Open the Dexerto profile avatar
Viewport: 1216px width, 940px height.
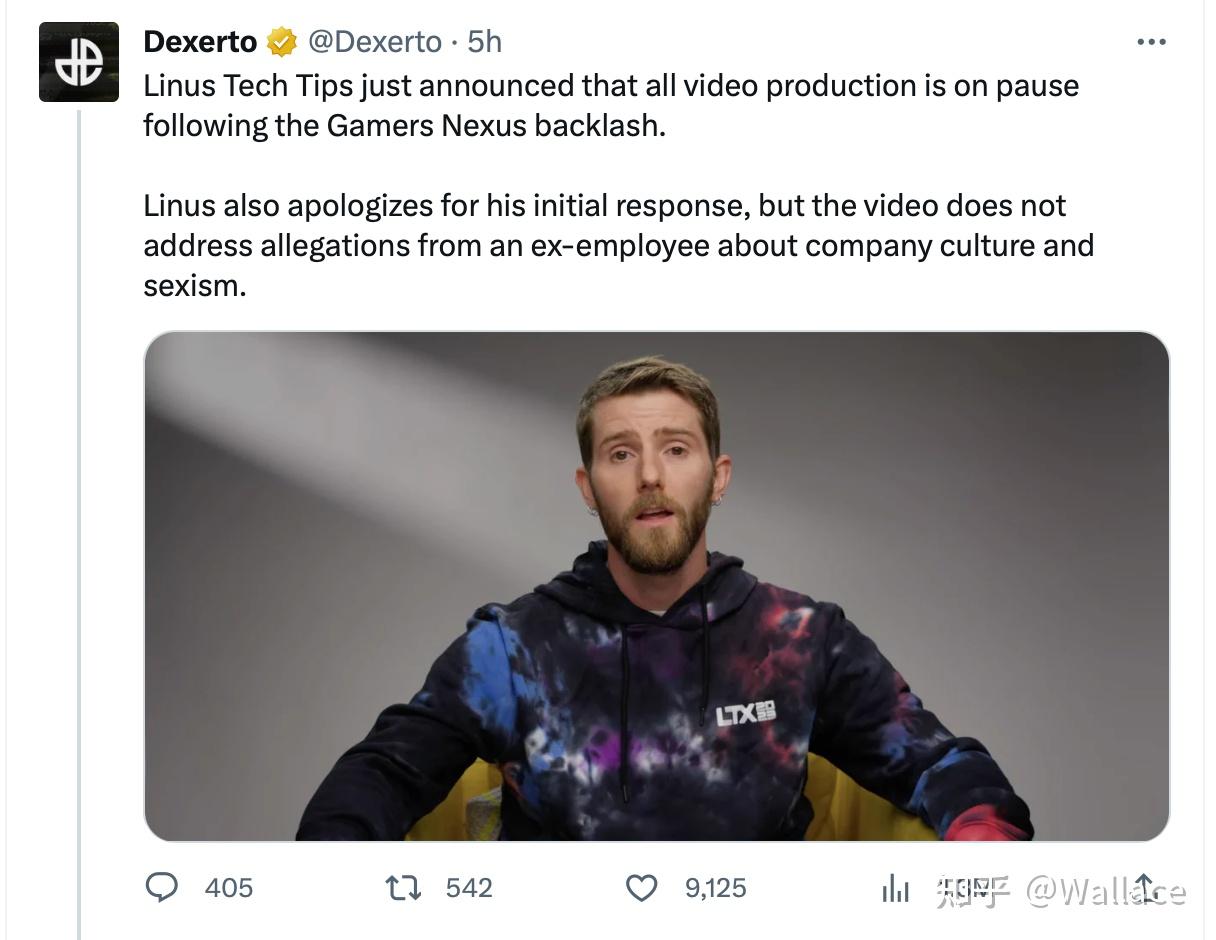tap(79, 62)
